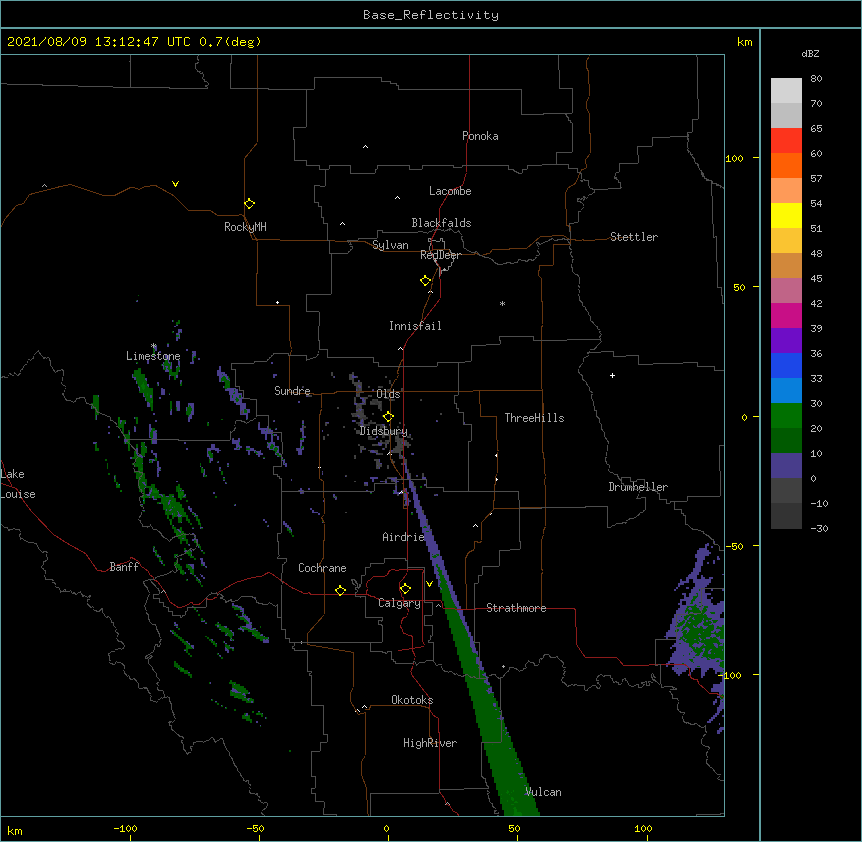The width and height of the screenshot is (862, 842).
Task: Click the asterisk marker above Limestone
Action: coord(154,346)
